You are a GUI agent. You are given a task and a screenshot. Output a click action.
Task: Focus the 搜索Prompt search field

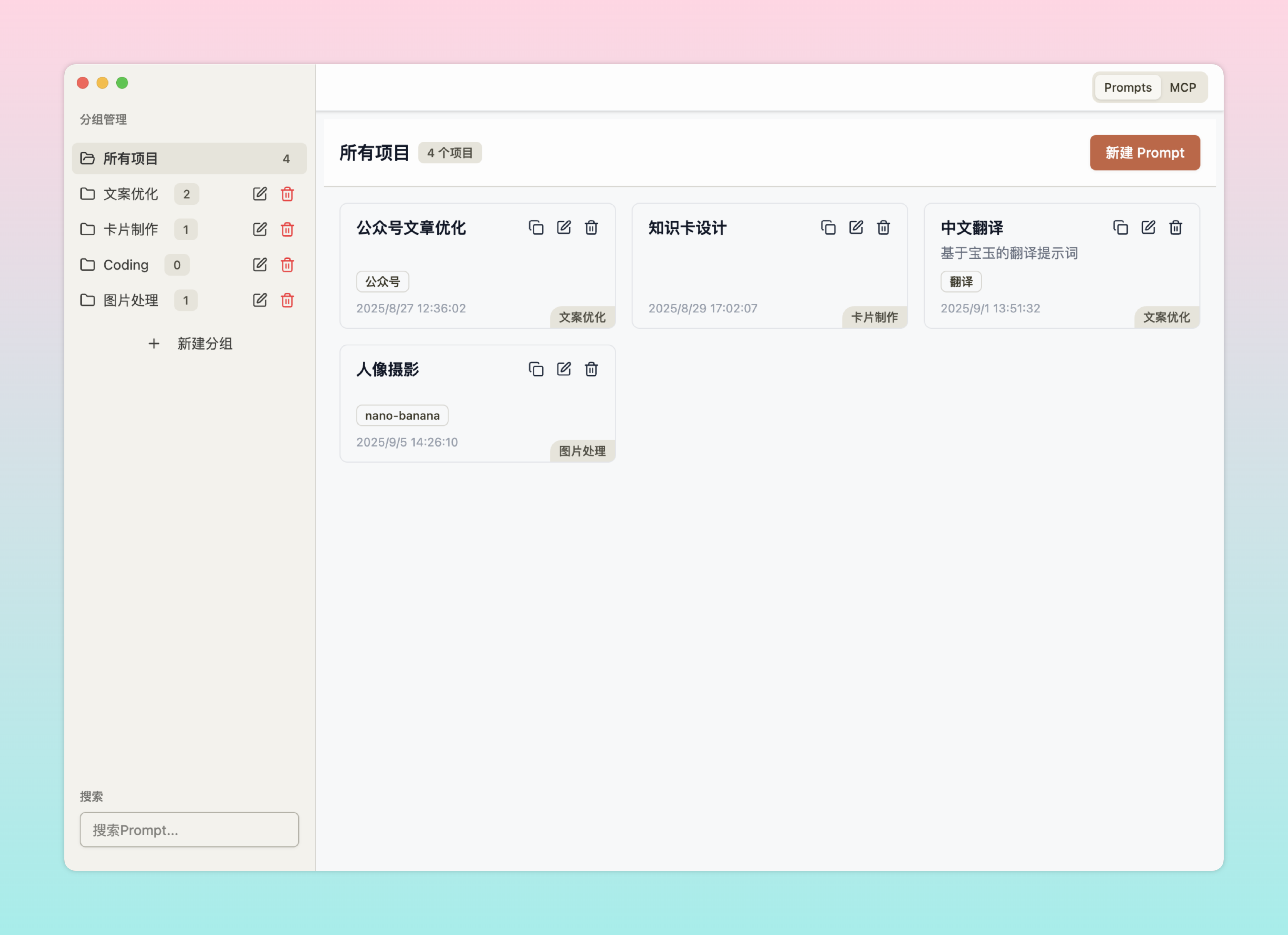tap(189, 830)
